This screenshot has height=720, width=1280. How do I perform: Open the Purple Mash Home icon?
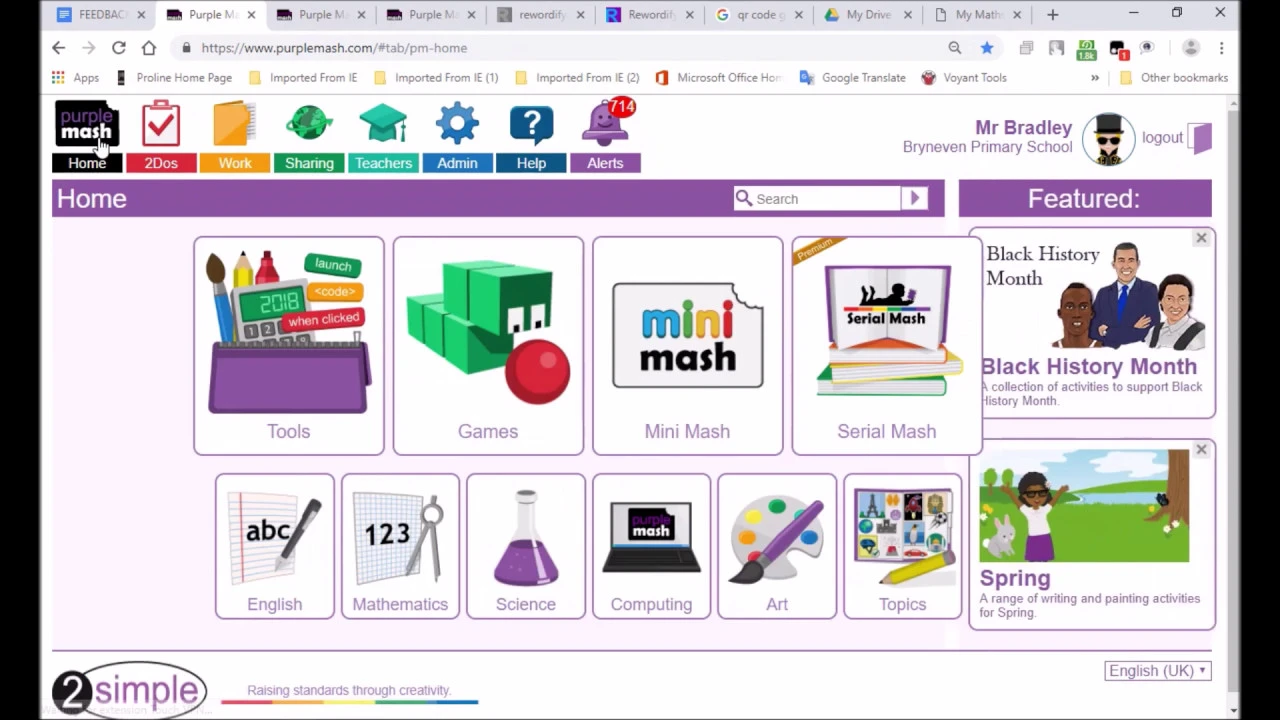pos(87,124)
